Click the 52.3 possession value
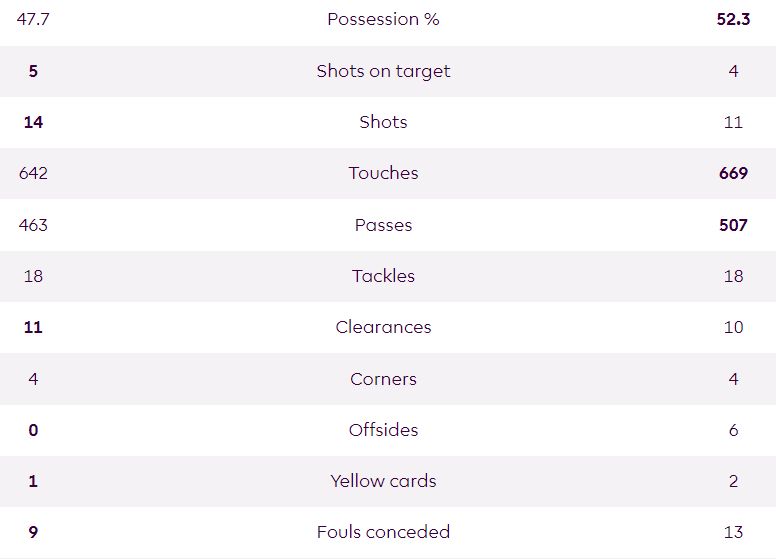The height and width of the screenshot is (560, 776). 733,19
